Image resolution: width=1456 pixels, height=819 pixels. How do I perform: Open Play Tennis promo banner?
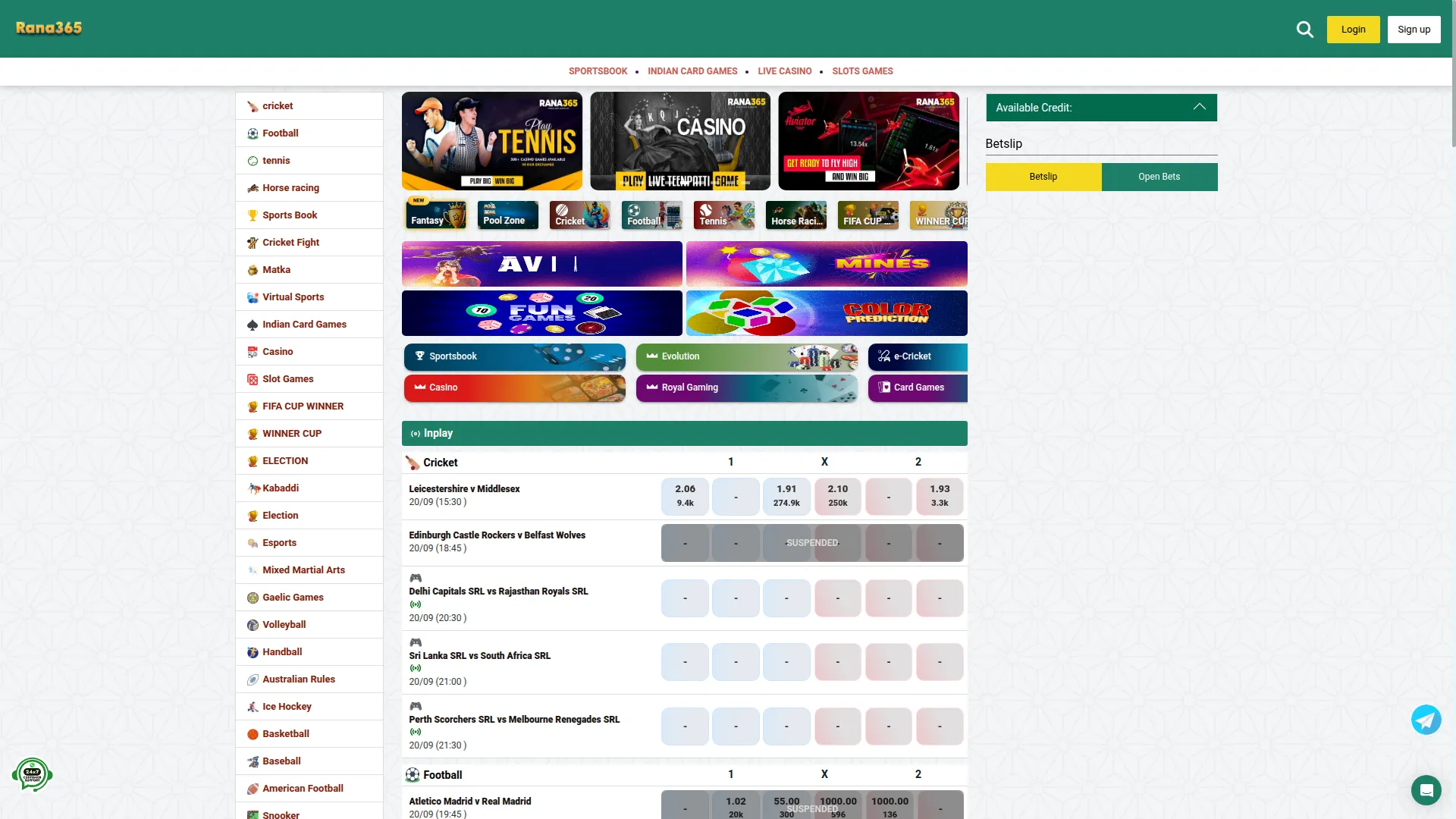pos(492,141)
